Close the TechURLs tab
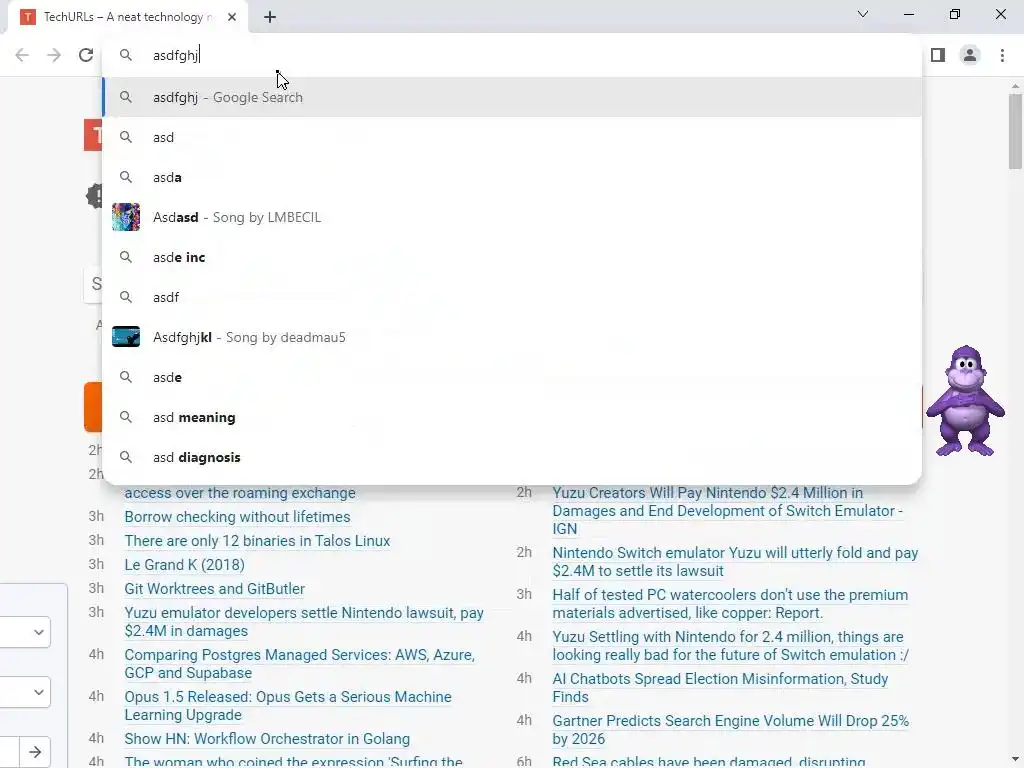The height and width of the screenshot is (768, 1024). point(232,17)
